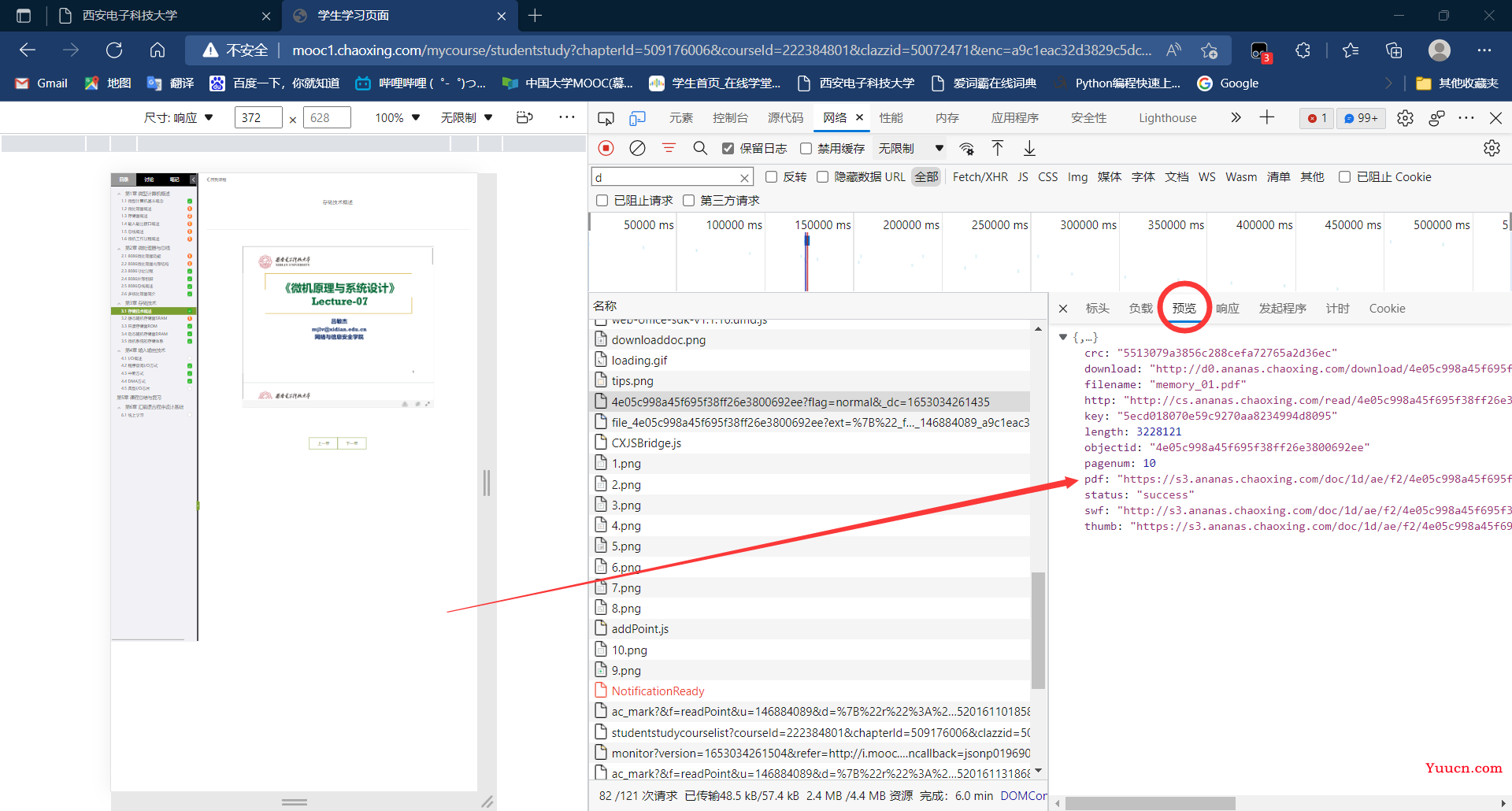Open the 响应 details tab
1512x811 pixels.
tap(1227, 309)
